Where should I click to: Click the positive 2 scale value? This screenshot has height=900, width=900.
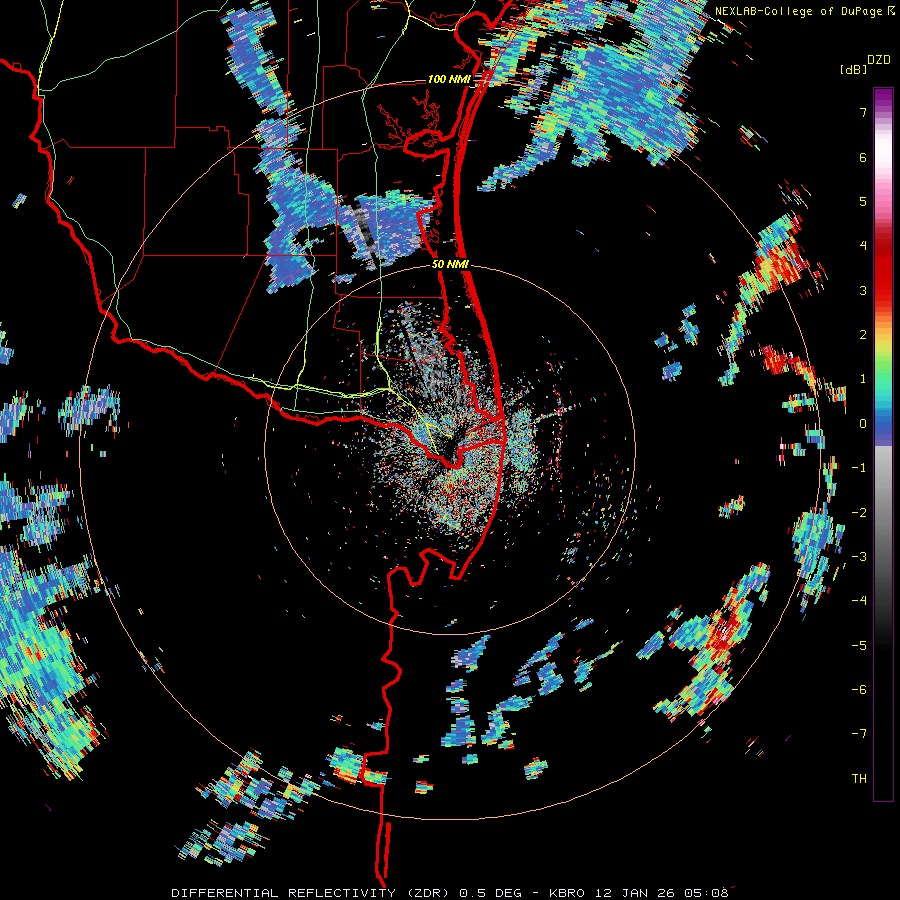click(863, 335)
